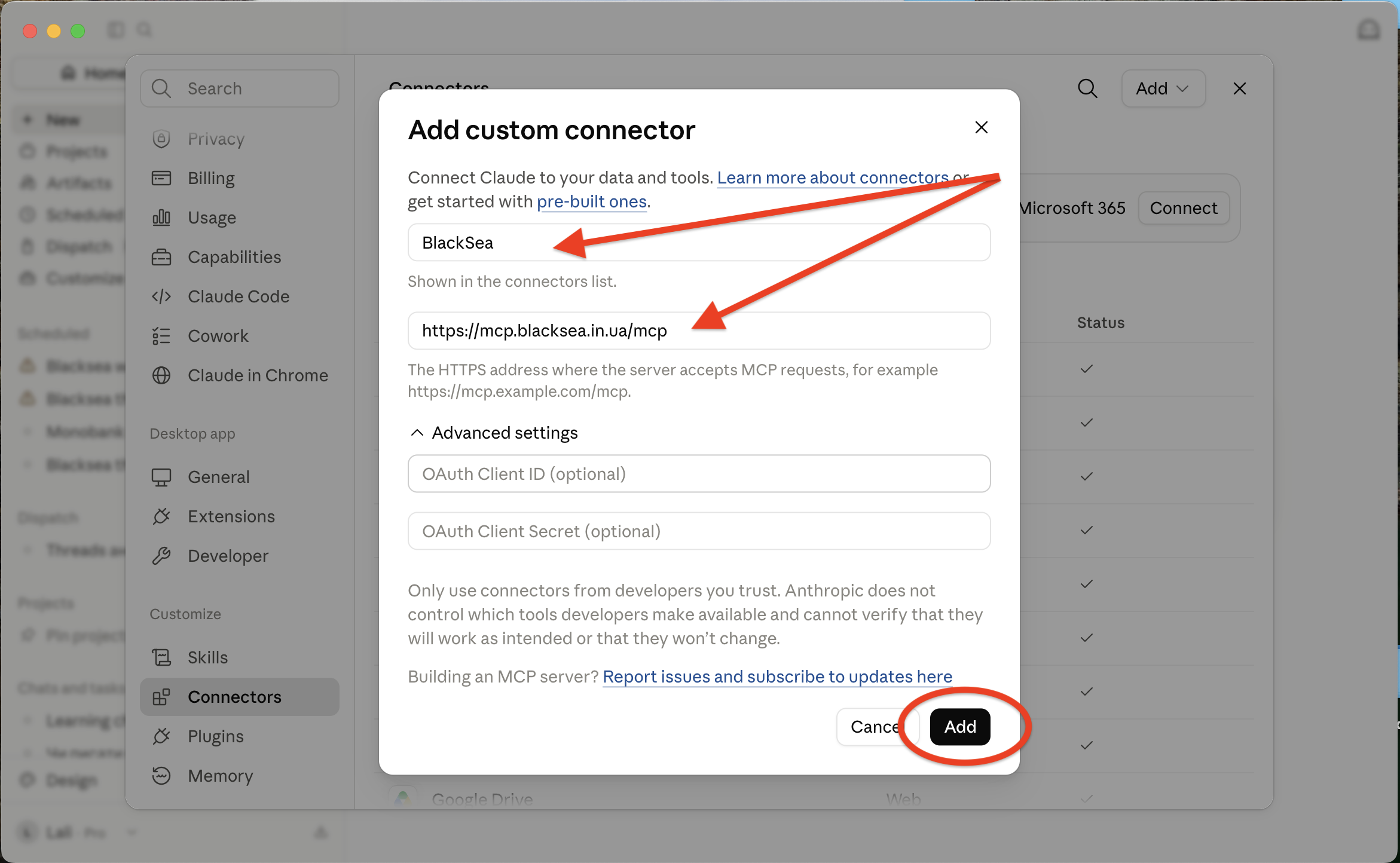Collapse the Advanced settings section
This screenshot has width=1400, height=863.
click(x=494, y=433)
